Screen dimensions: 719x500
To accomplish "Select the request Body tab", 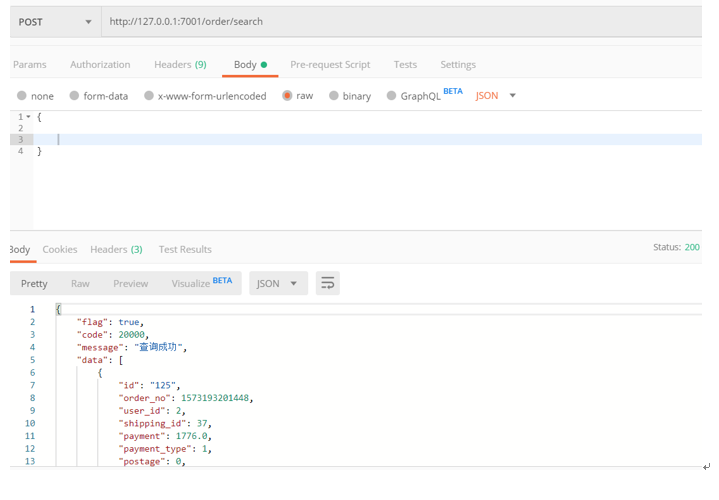I will tap(250, 65).
